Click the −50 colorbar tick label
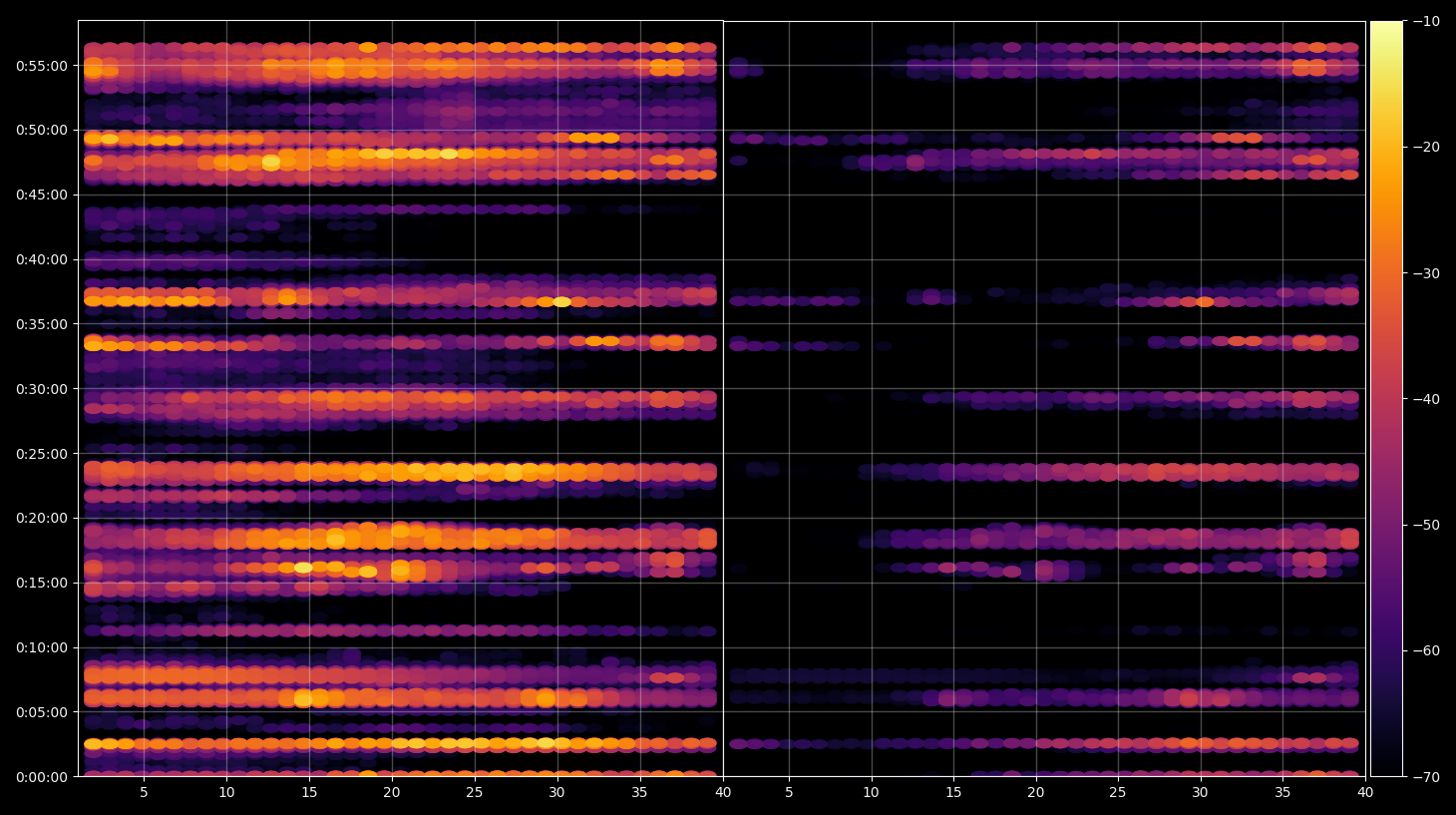Image resolution: width=1456 pixels, height=815 pixels. (1426, 525)
